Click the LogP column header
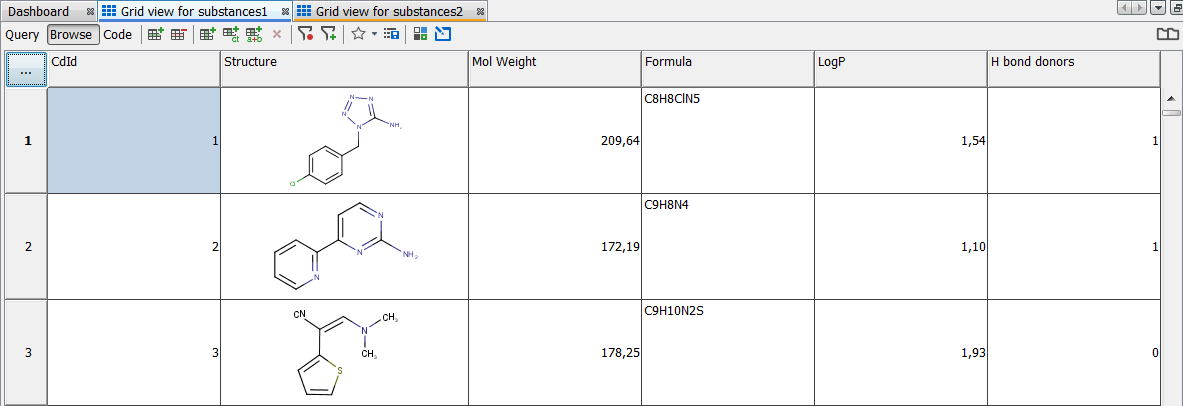The width and height of the screenshot is (1183, 406). 900,62
